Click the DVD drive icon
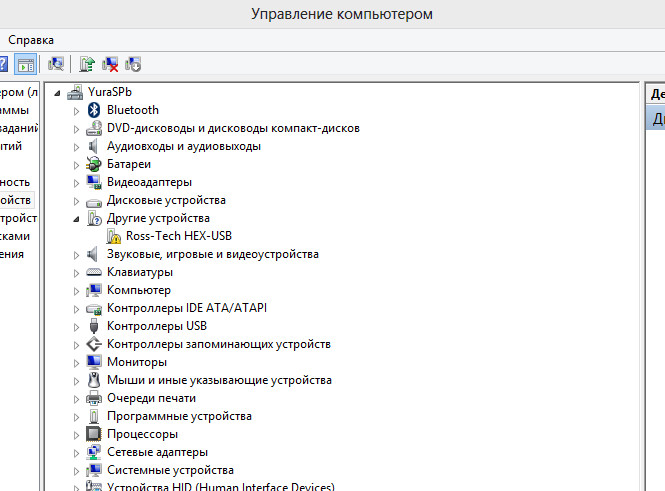The width and height of the screenshot is (665, 491). pos(94,128)
